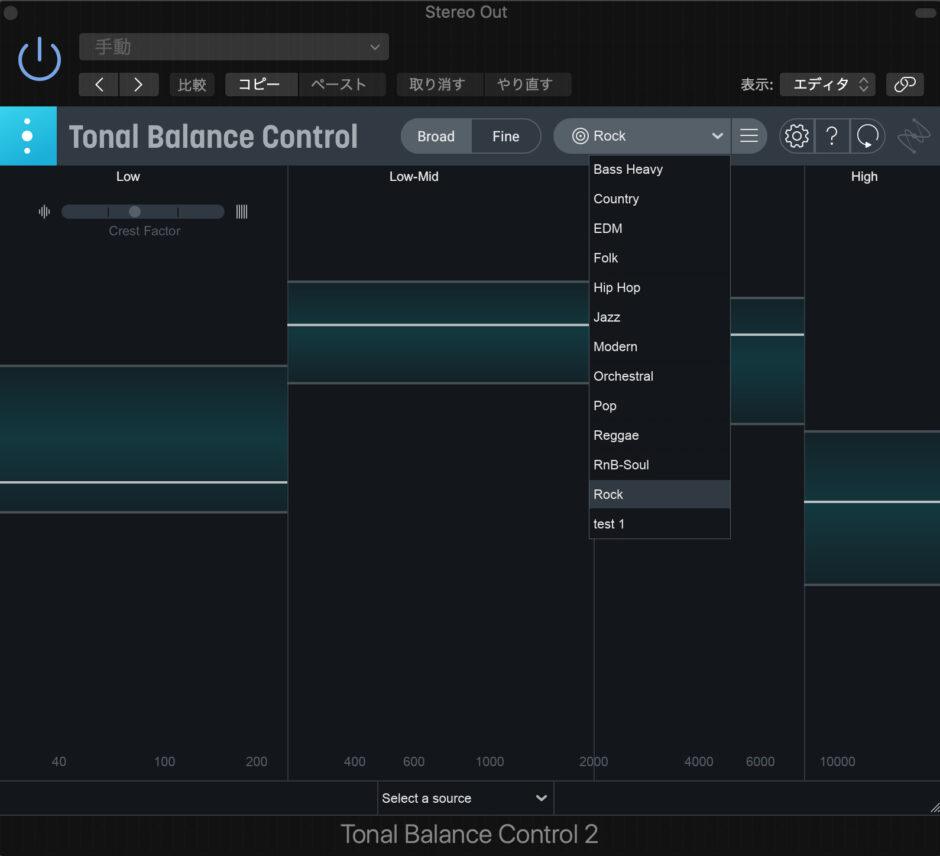The image size is (940, 856).
Task: Open the Help panel via question mark icon
Action: [832, 135]
